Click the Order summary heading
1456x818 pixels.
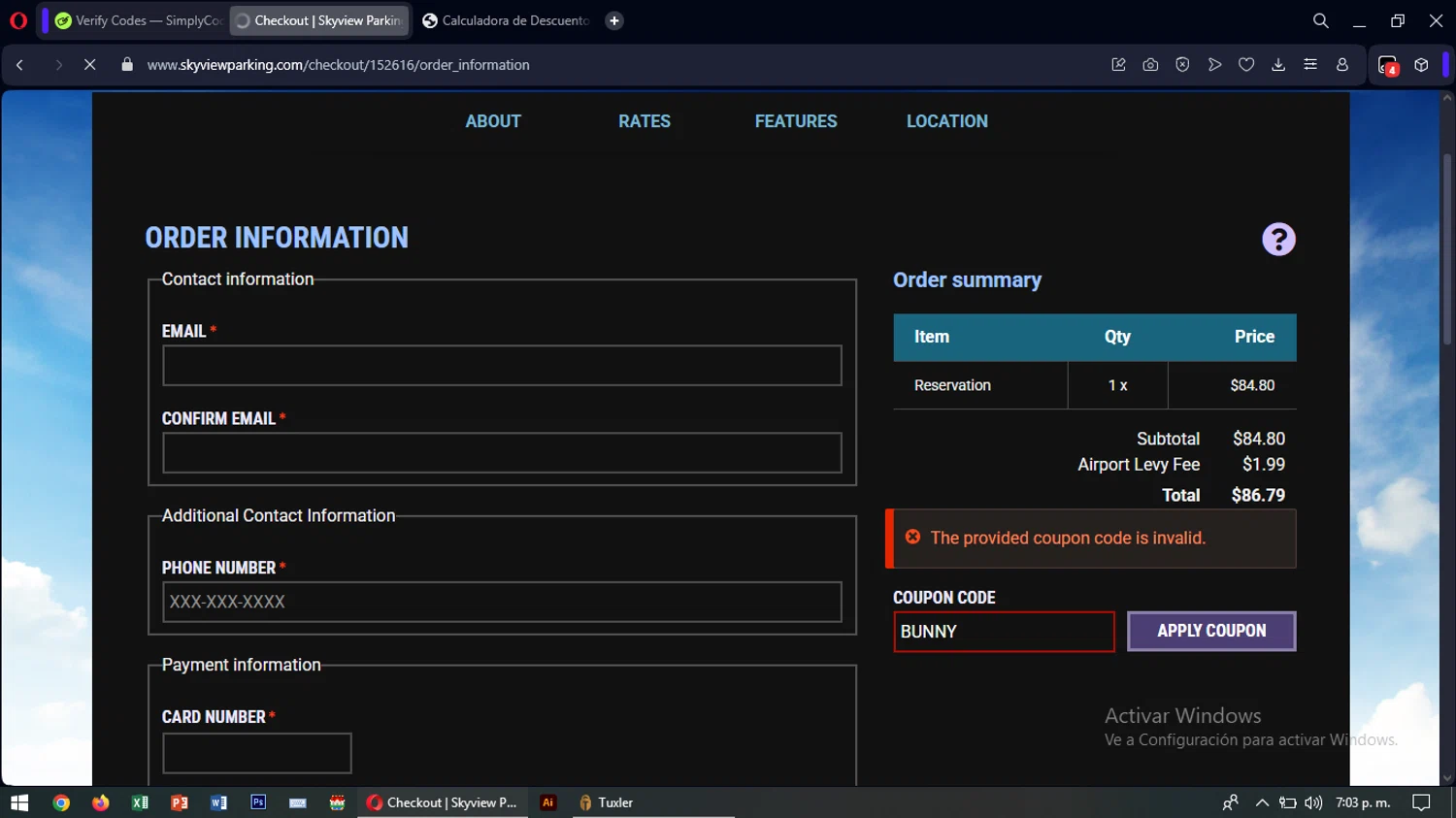coord(967,280)
